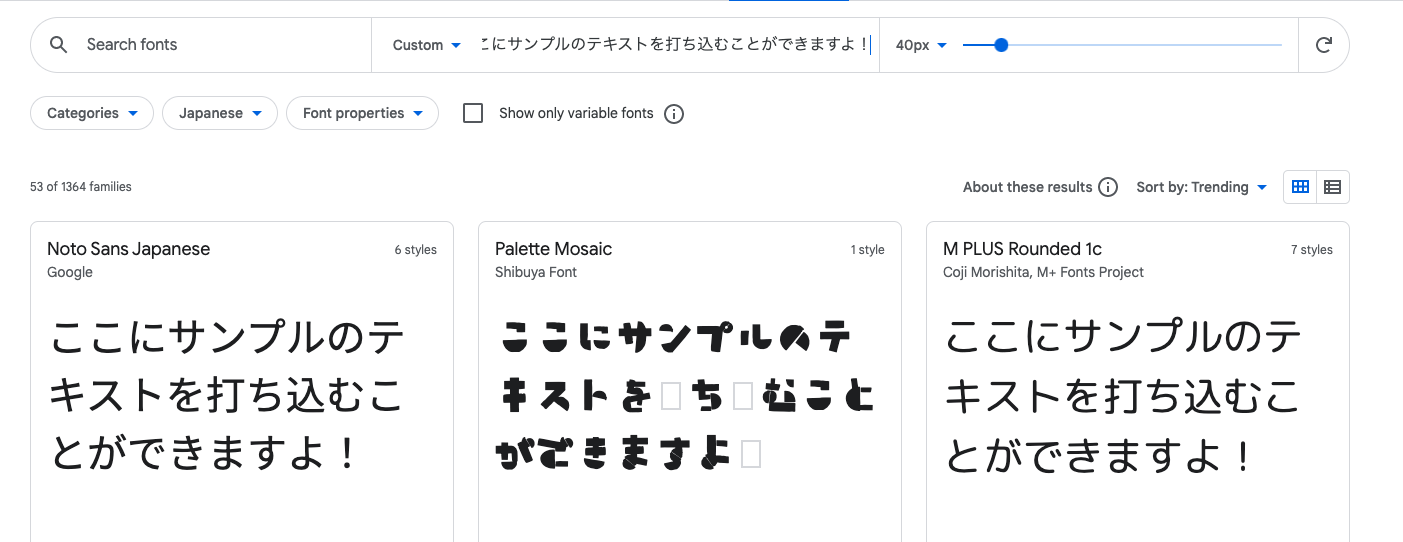Screen dimensions: 1403x542
Task: Click the font size slider handle
Action: pyautogui.click(x=1001, y=45)
